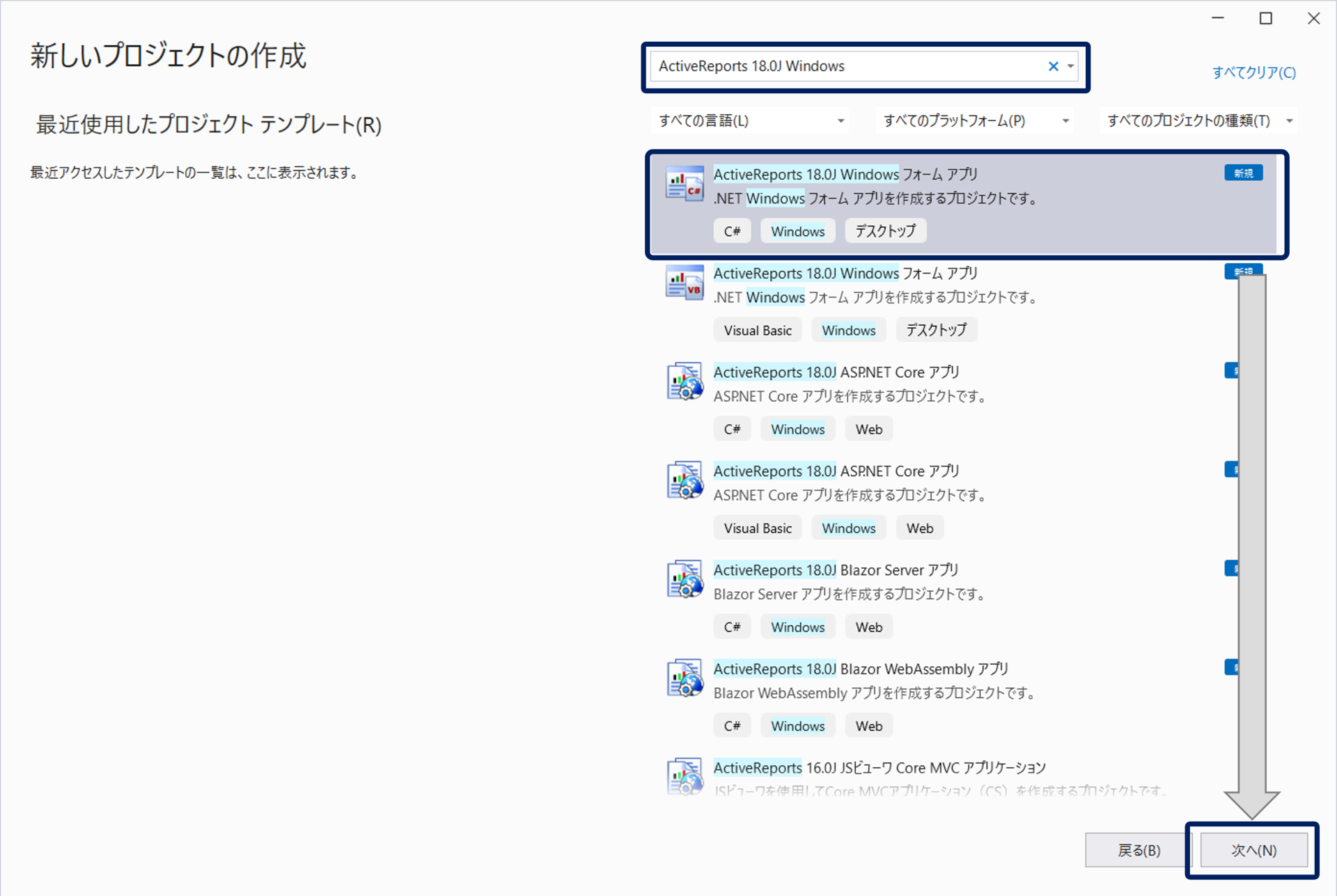Select the Visual Basic Windows フォーム アプリ title
The image size is (1337, 896).
click(845, 273)
